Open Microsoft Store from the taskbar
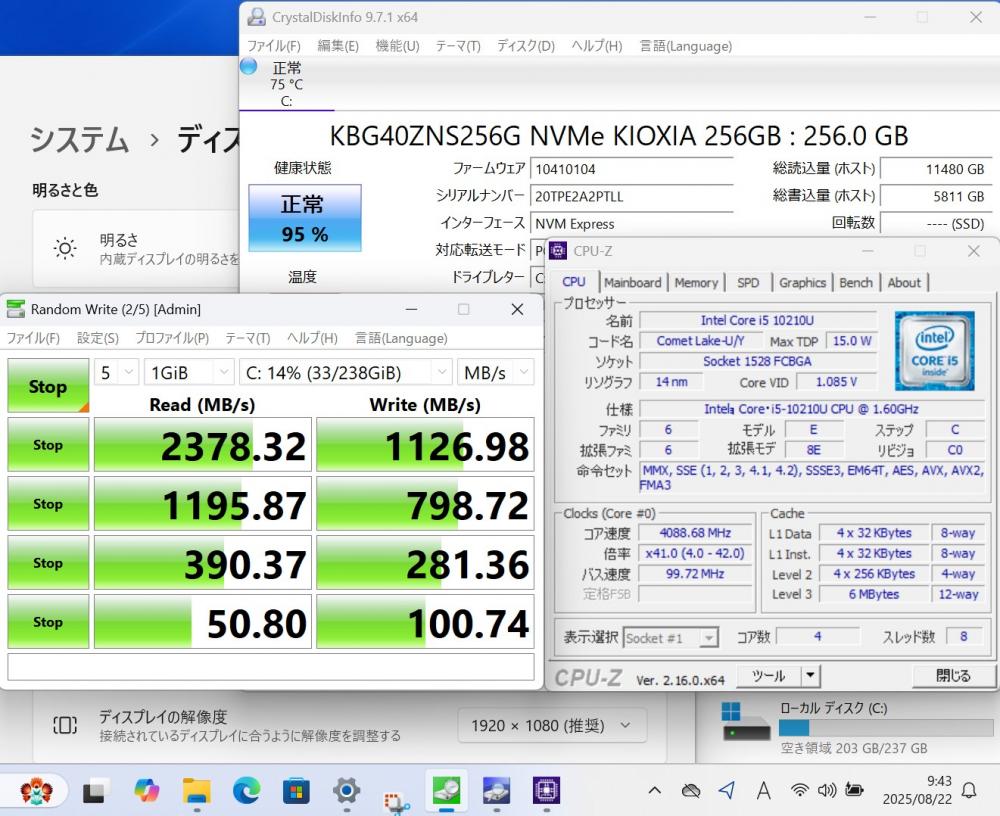Image resolution: width=1000 pixels, height=816 pixels. point(296,791)
